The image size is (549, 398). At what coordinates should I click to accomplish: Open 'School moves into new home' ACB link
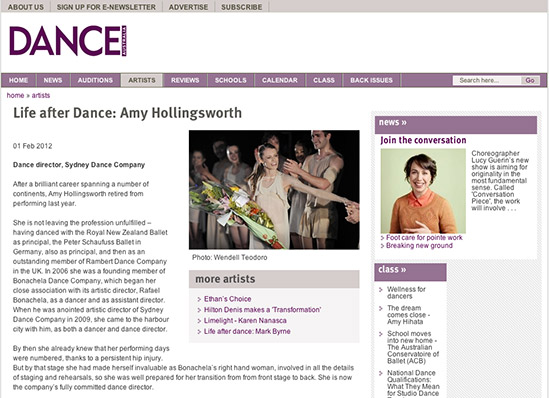click(x=413, y=347)
